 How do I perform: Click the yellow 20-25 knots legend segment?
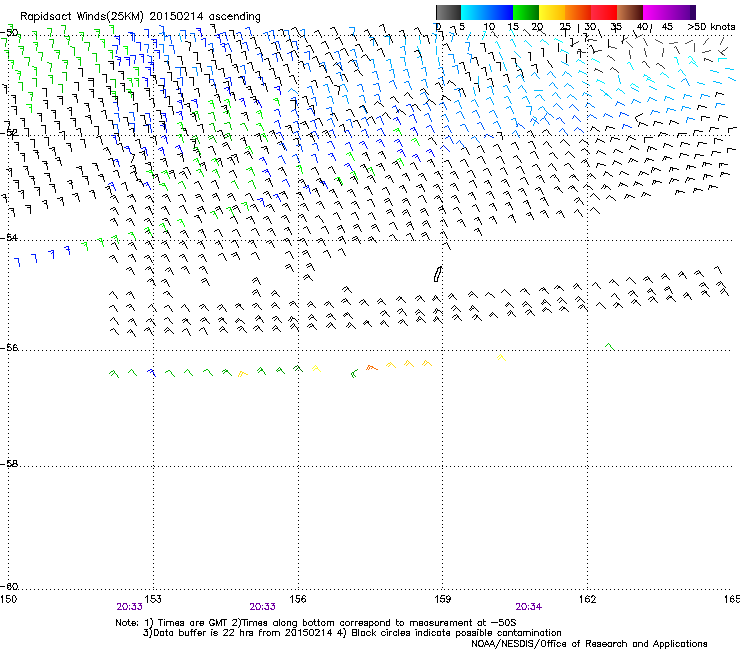pyautogui.click(x=552, y=12)
